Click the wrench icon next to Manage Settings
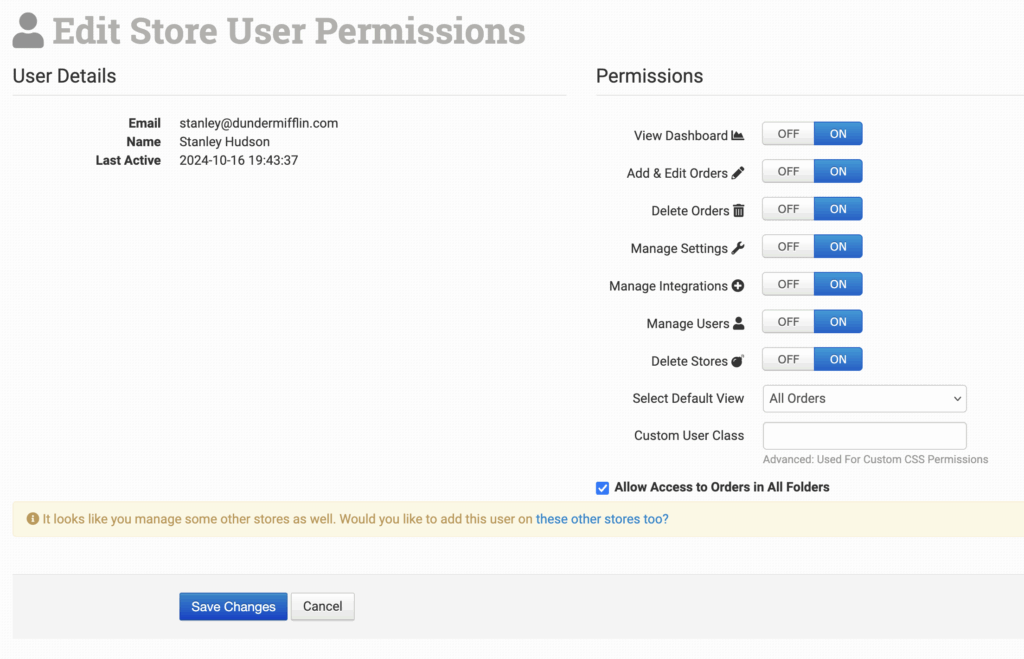This screenshot has height=659, width=1024. pyautogui.click(x=738, y=248)
